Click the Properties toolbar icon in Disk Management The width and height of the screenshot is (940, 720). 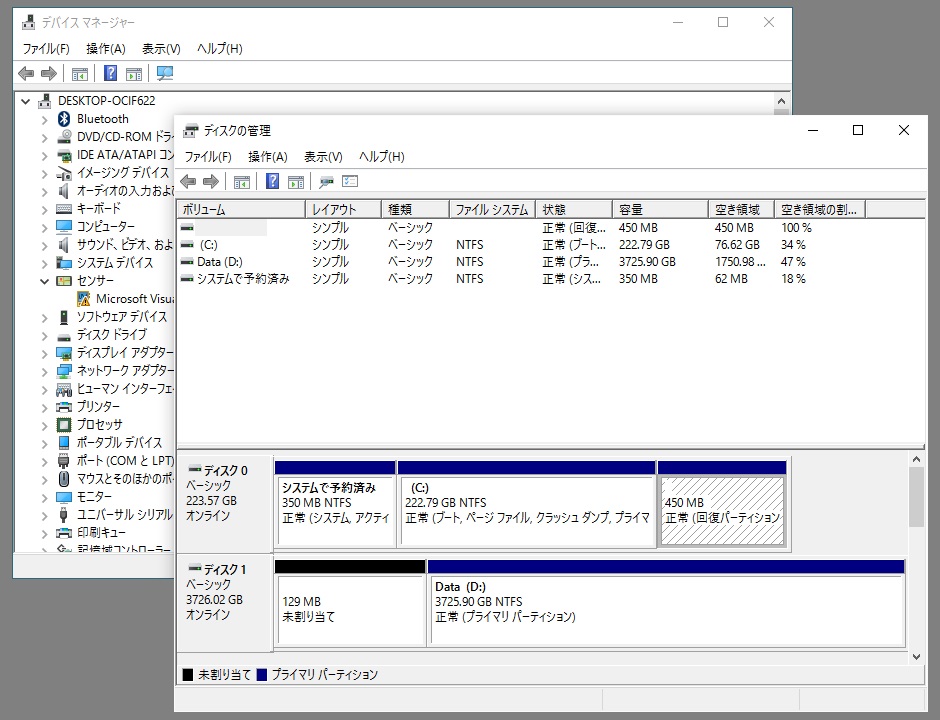click(326, 182)
